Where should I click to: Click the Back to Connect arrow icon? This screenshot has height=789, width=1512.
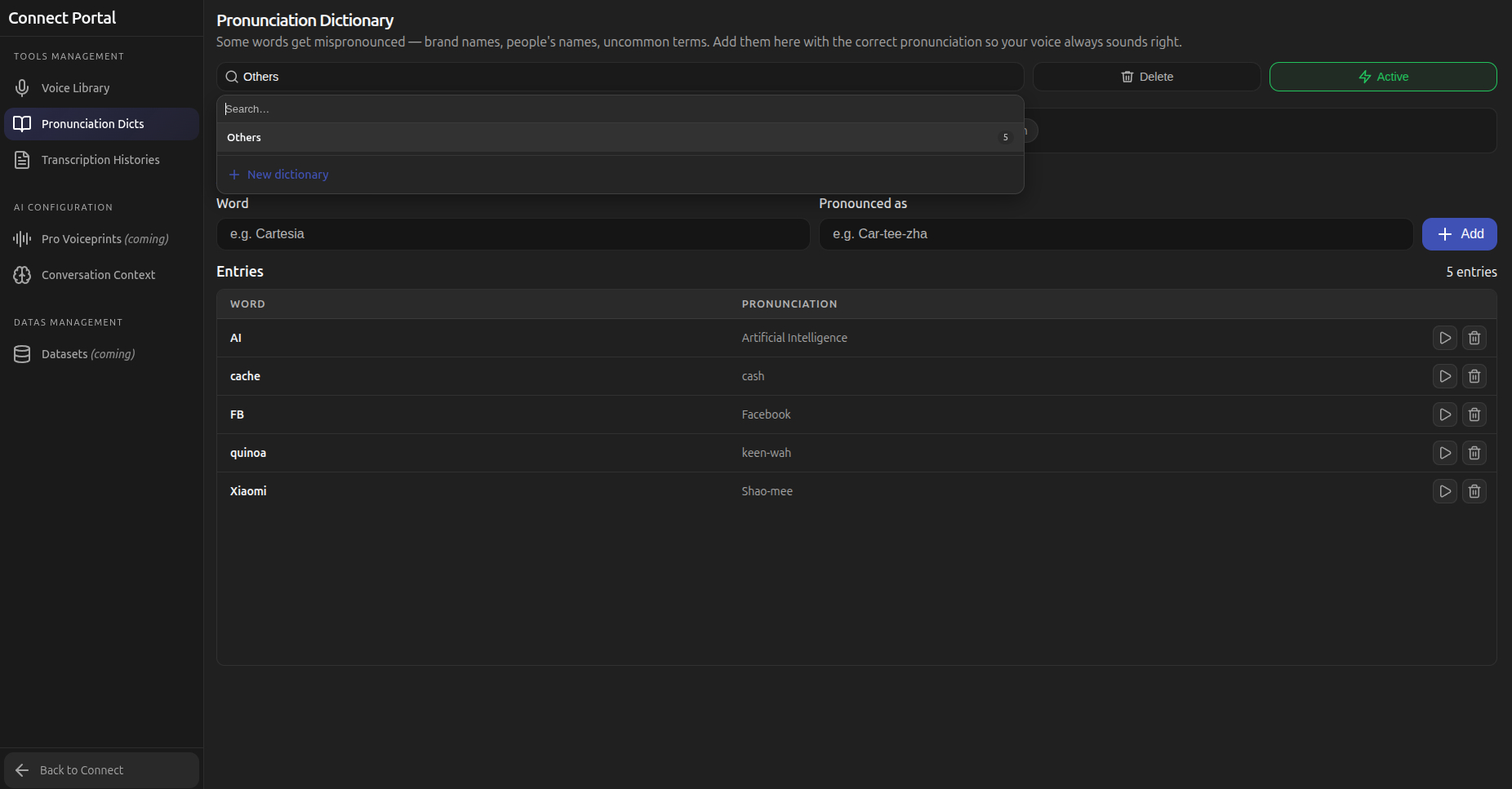22,770
